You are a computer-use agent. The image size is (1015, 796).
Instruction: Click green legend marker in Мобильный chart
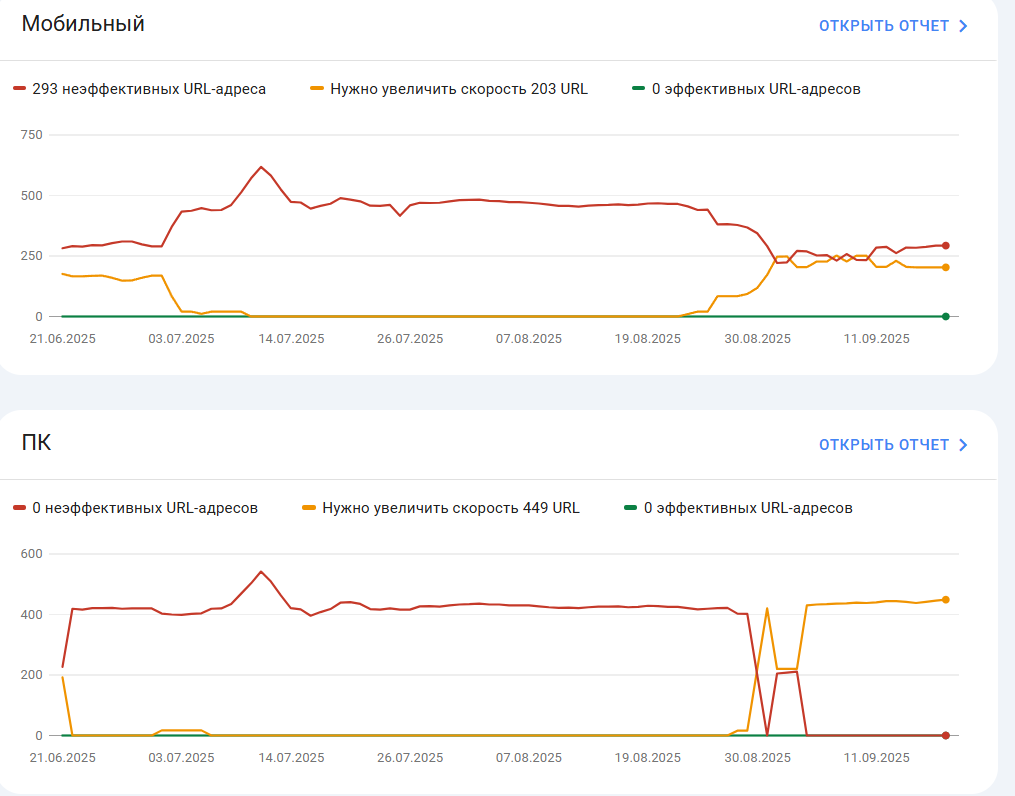click(x=638, y=89)
